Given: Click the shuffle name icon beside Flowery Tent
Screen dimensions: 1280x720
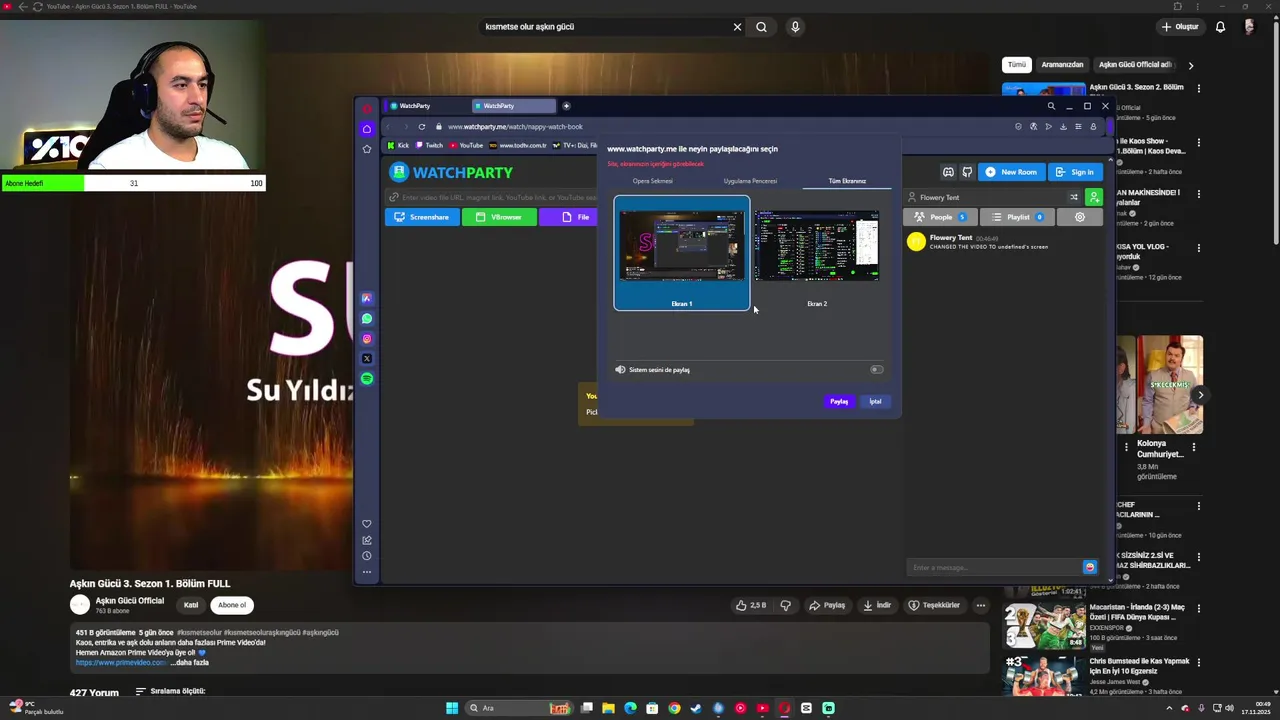Looking at the screenshot, I should point(1074,197).
